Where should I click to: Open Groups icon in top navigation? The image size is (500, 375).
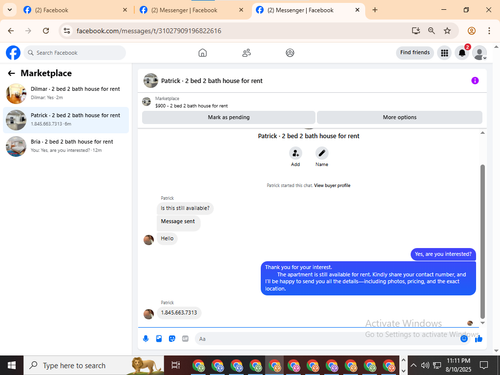[x=290, y=53]
